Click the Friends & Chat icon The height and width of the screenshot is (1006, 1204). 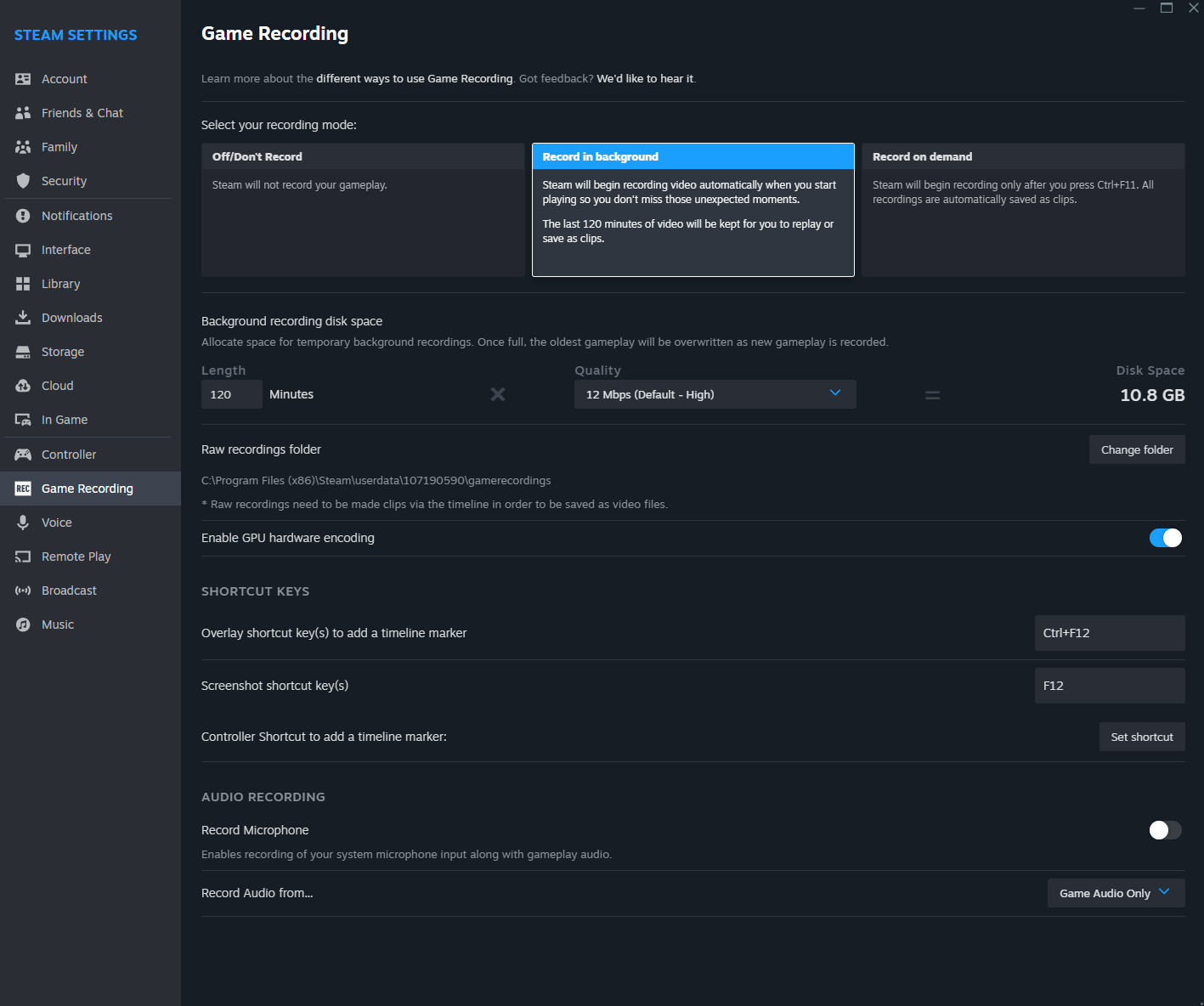pos(23,113)
